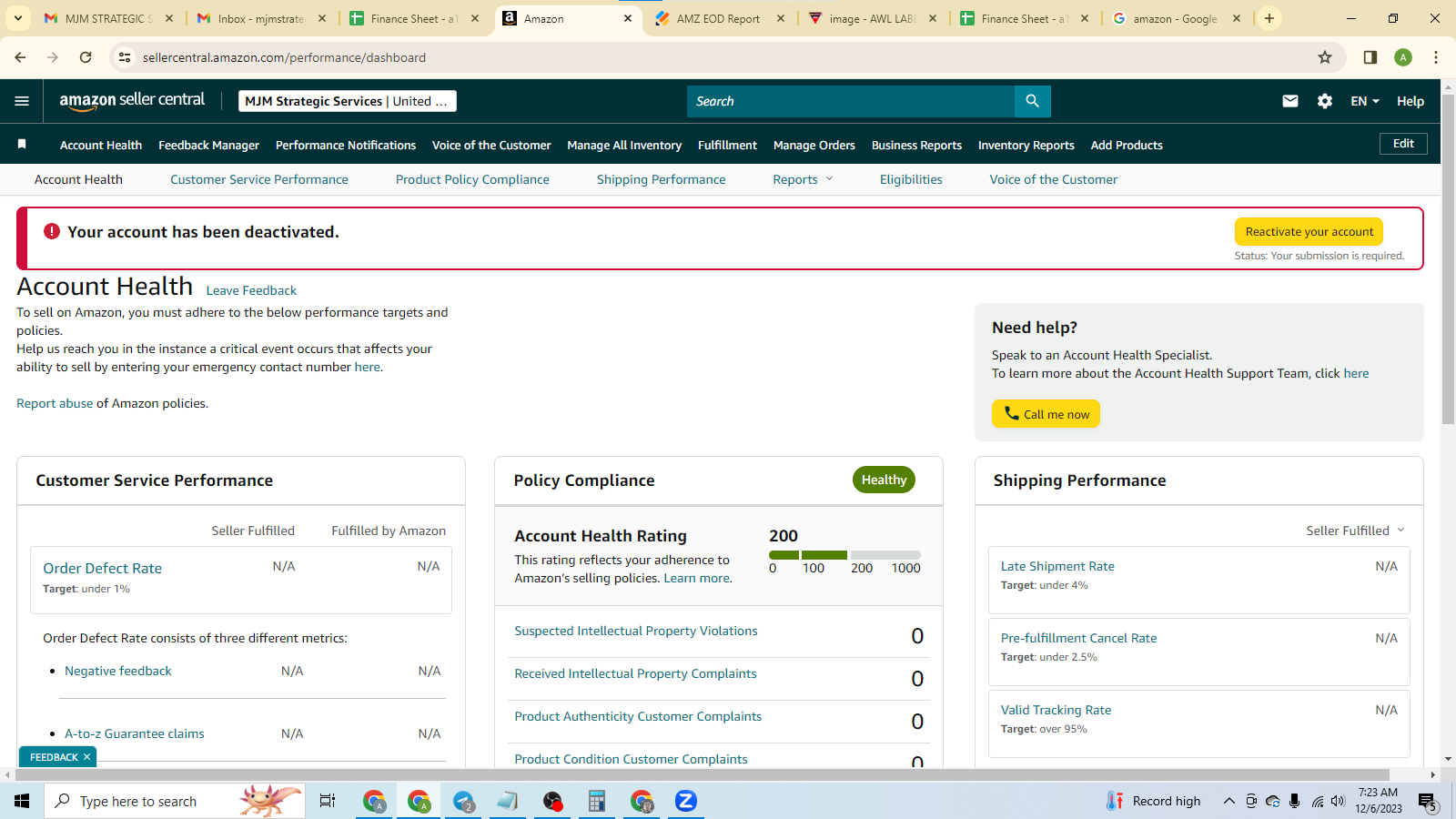Click the Healthy status badge
The image size is (1456, 819).
pos(884,480)
